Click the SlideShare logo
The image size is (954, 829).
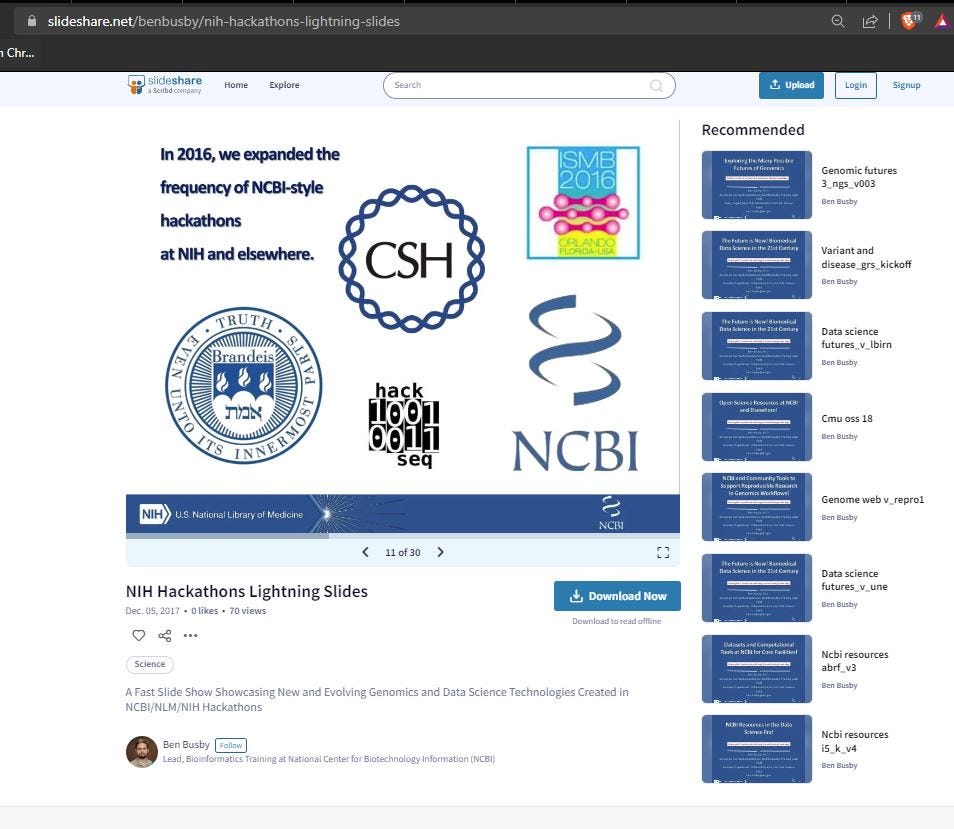164,85
